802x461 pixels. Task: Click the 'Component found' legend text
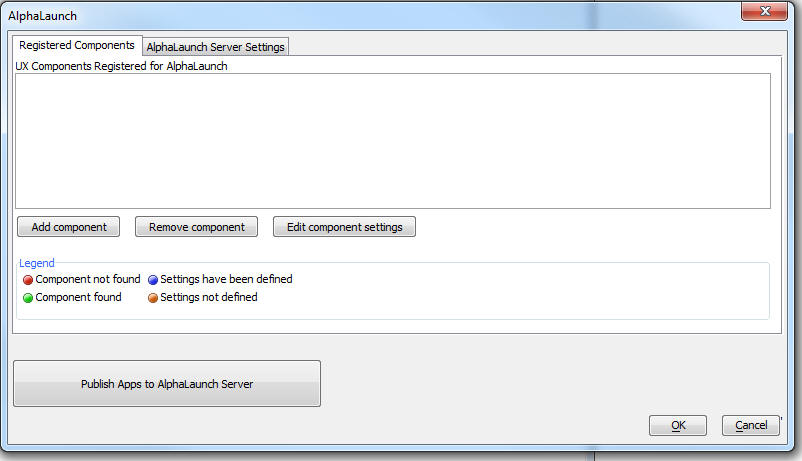click(x=78, y=297)
